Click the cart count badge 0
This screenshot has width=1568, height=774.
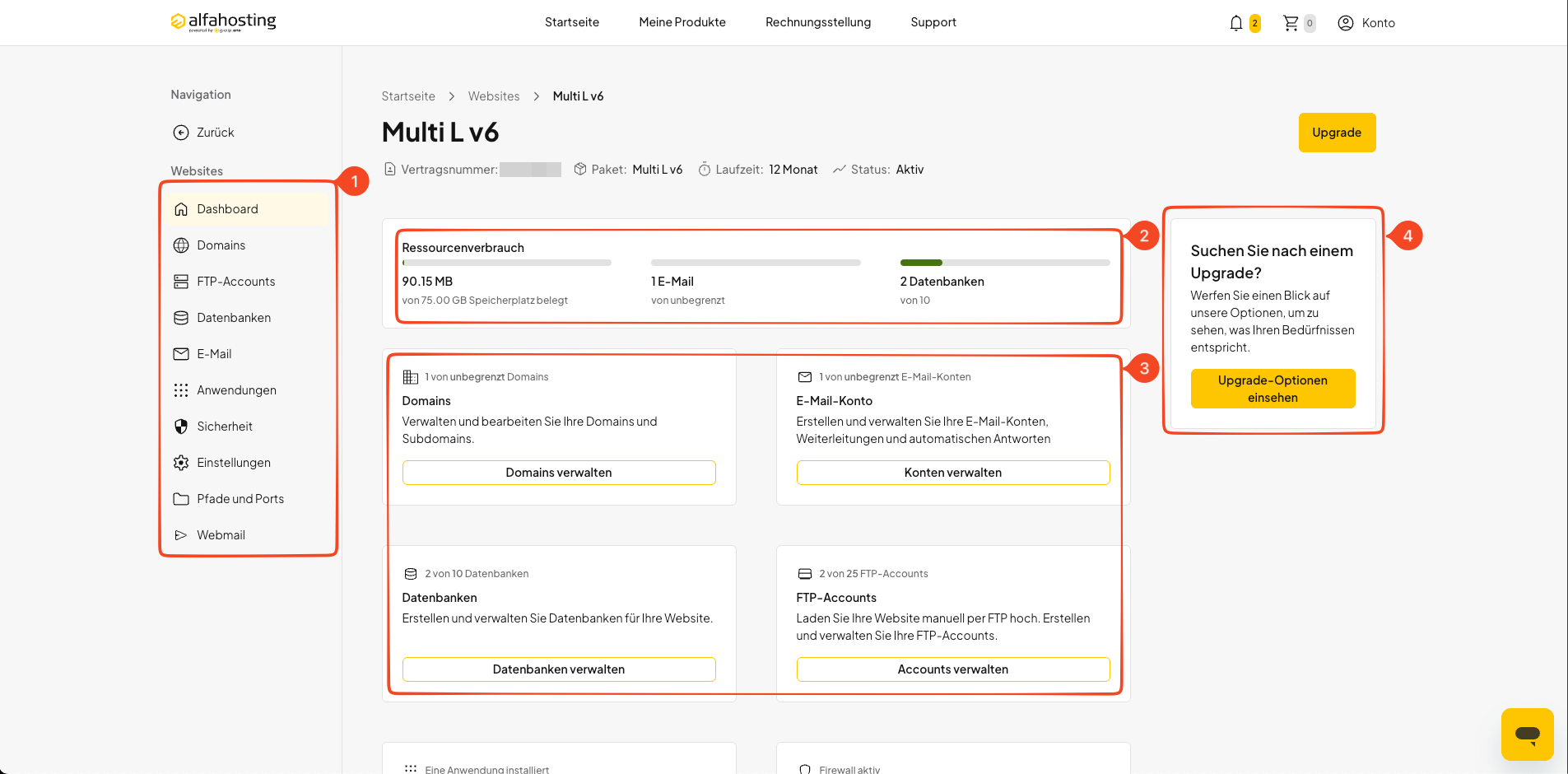(x=1310, y=23)
